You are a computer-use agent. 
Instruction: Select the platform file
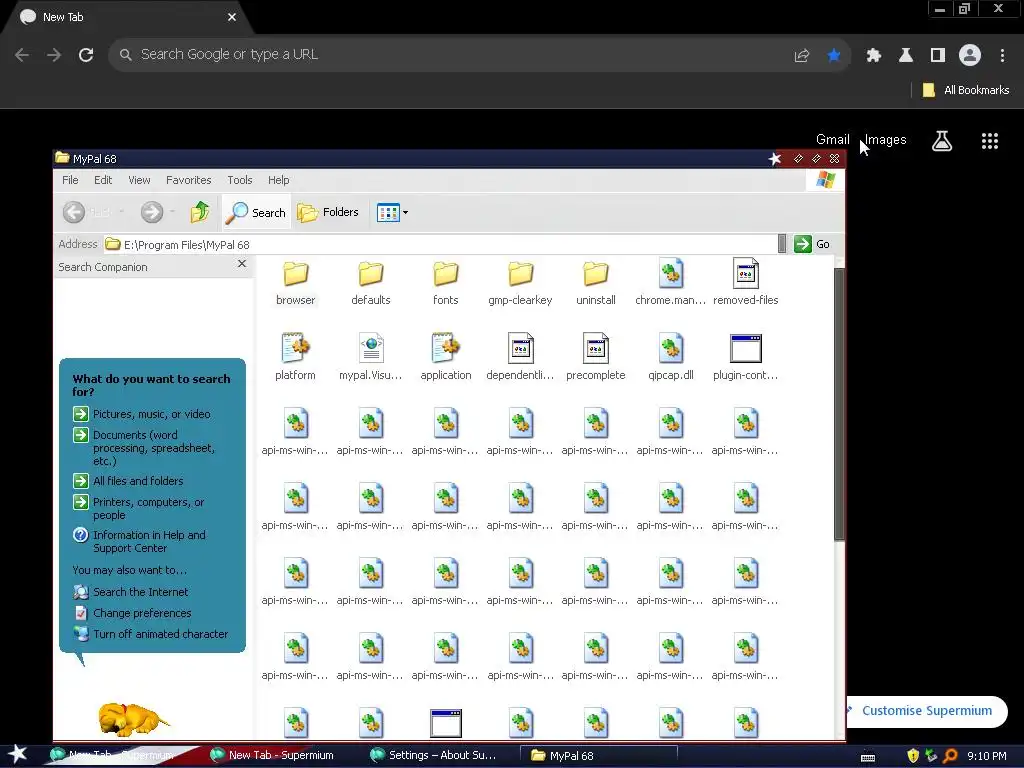[295, 358]
